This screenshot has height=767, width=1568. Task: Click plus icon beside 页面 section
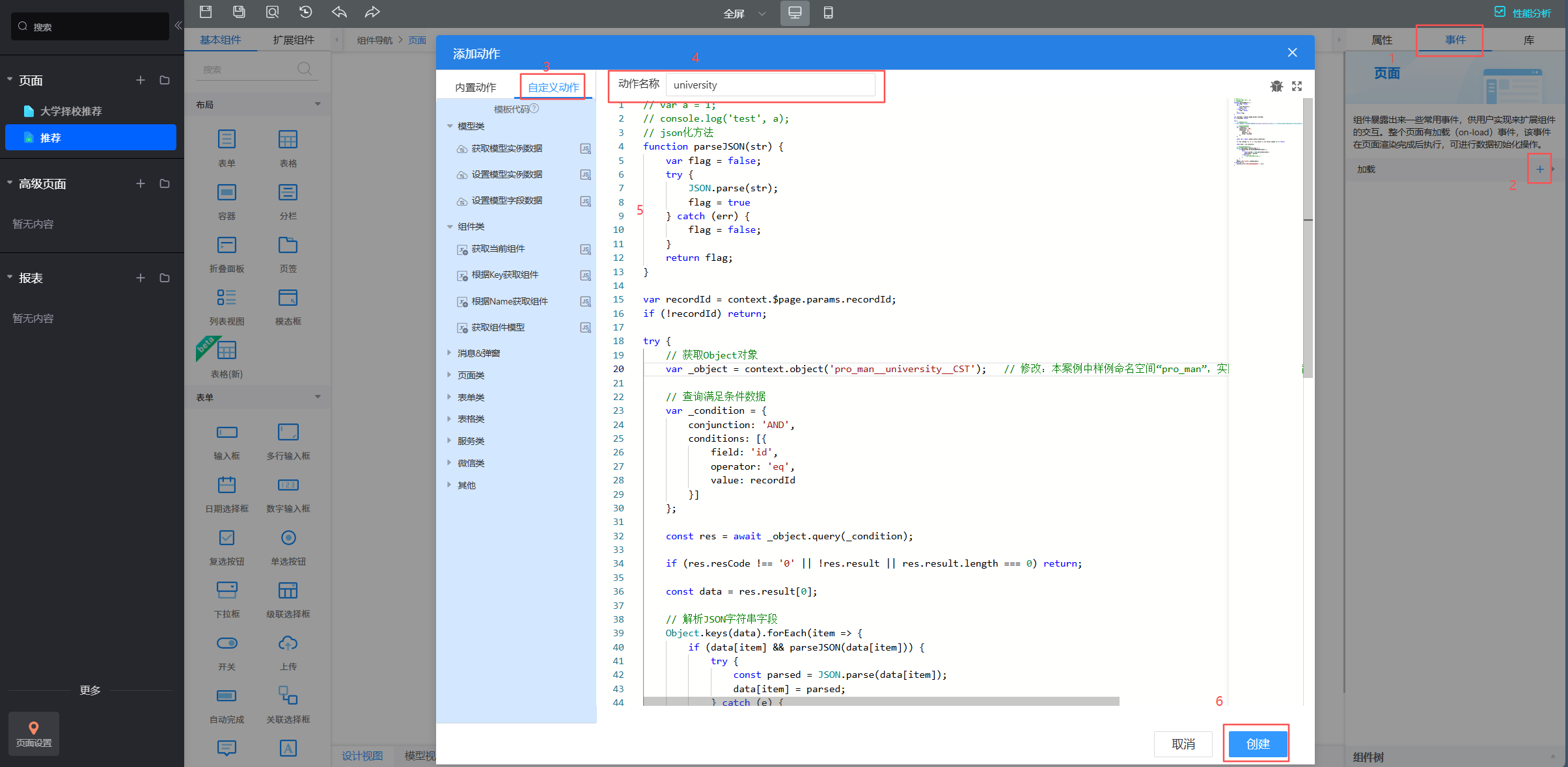(140, 80)
